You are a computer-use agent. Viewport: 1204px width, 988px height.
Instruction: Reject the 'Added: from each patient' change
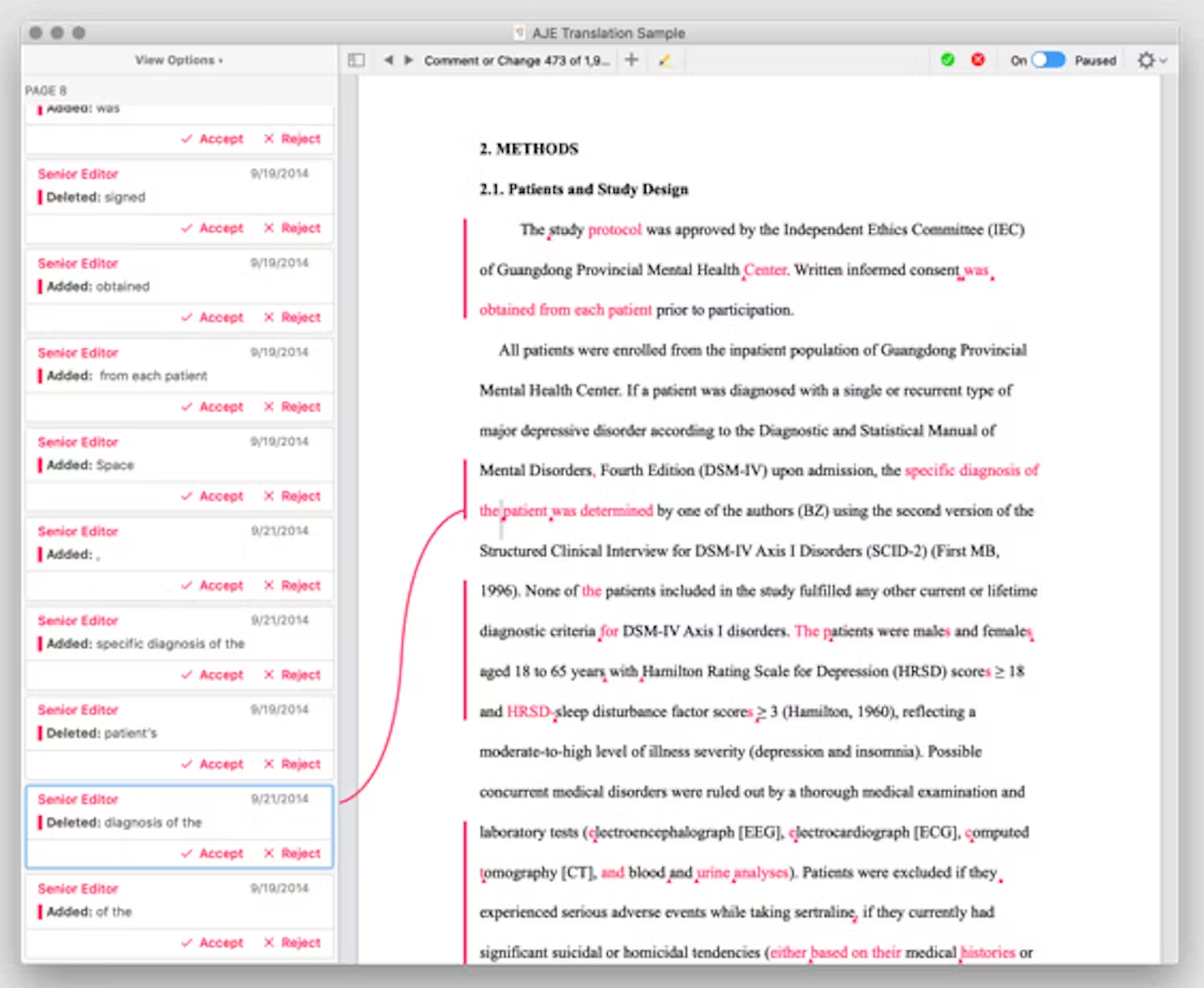click(x=292, y=407)
